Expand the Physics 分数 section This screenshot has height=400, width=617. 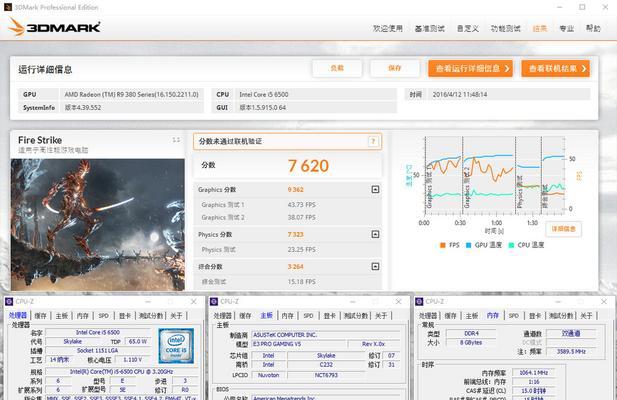(x=375, y=234)
